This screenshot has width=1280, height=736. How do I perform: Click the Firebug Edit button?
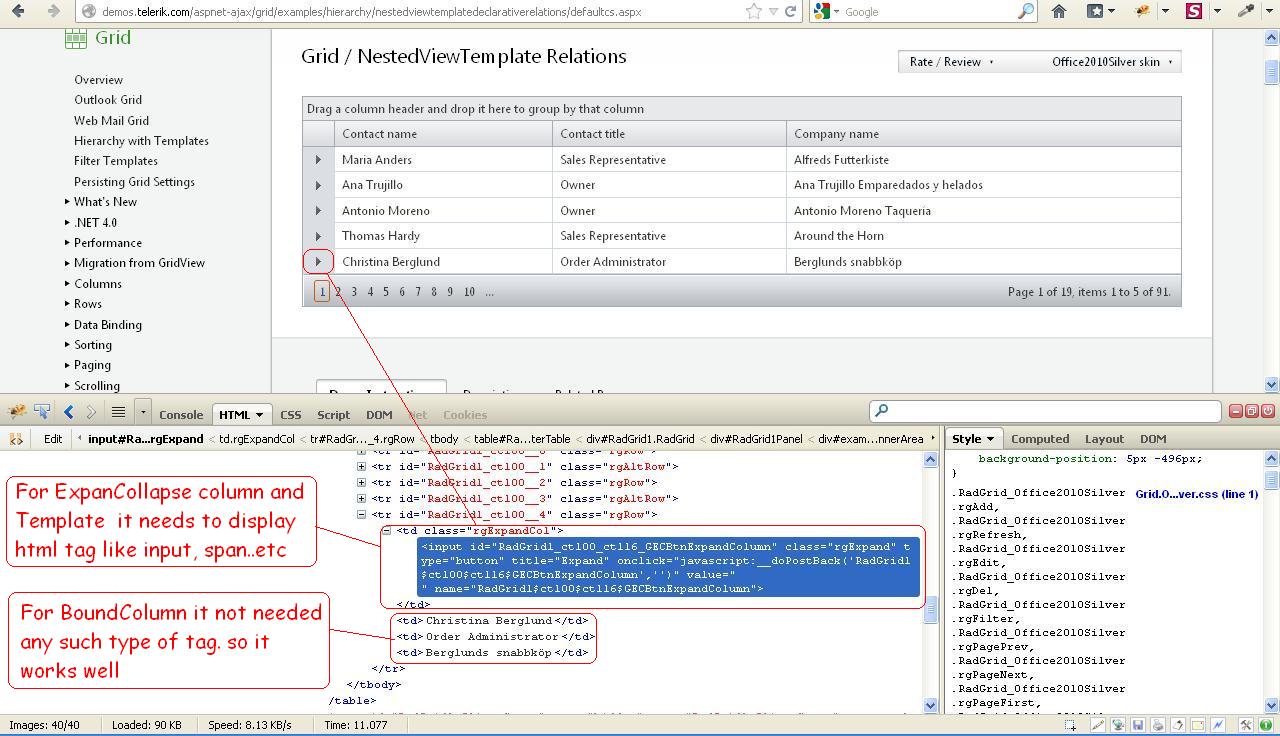pyautogui.click(x=53, y=438)
